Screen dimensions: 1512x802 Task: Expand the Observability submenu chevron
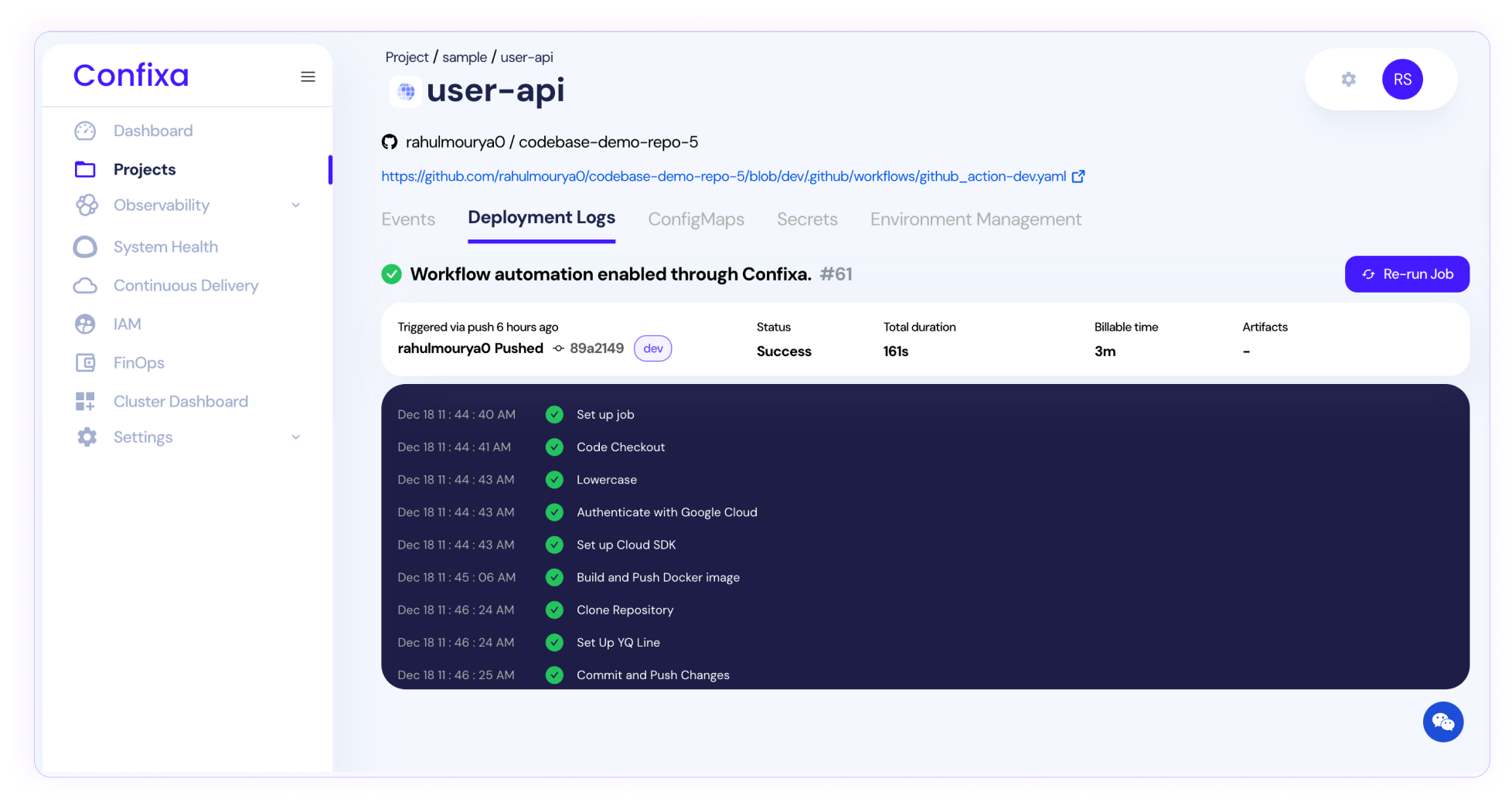pyautogui.click(x=295, y=206)
